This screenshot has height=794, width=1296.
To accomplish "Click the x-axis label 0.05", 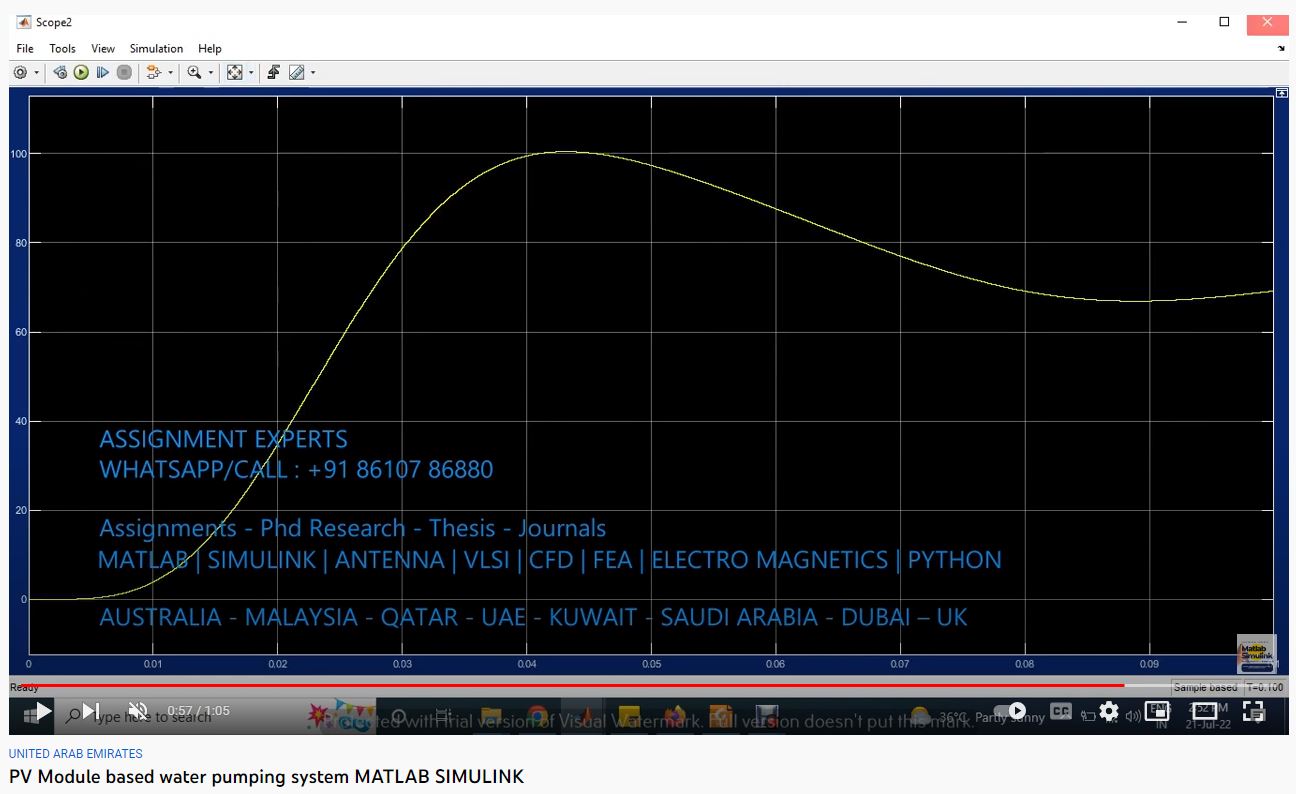I will pyautogui.click(x=651, y=664).
